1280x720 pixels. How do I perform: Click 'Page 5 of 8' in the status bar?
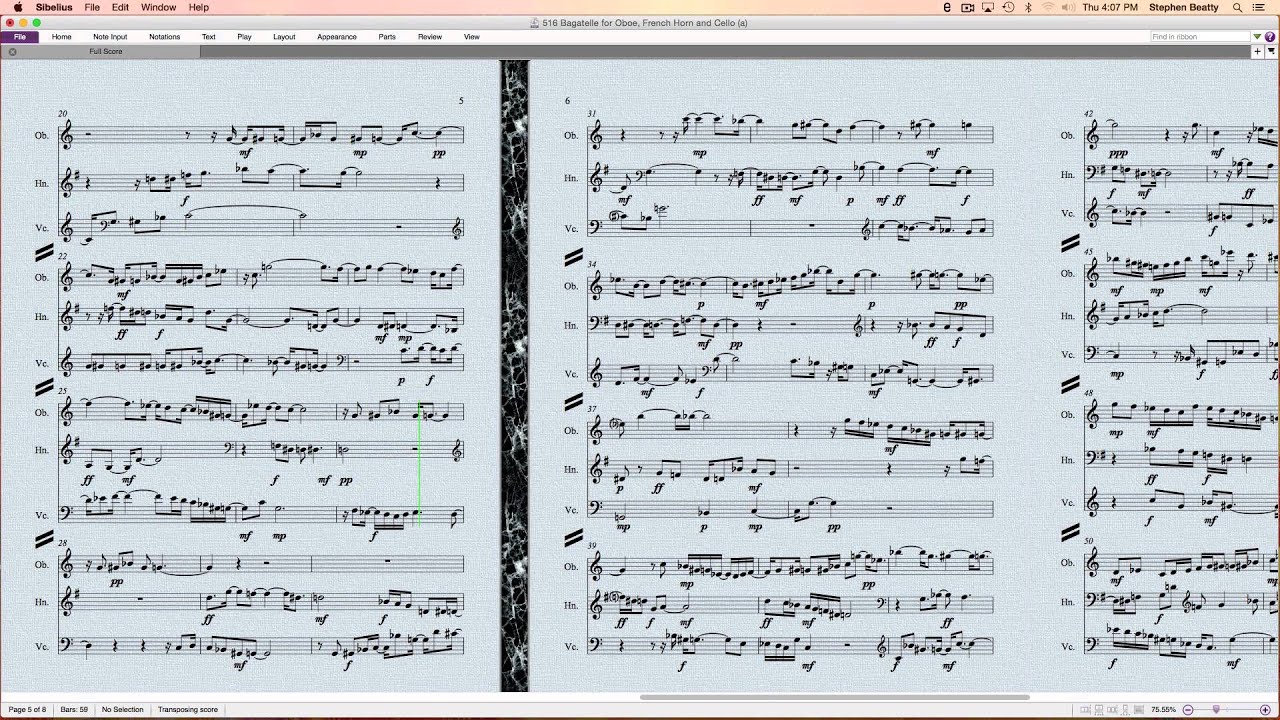point(27,710)
